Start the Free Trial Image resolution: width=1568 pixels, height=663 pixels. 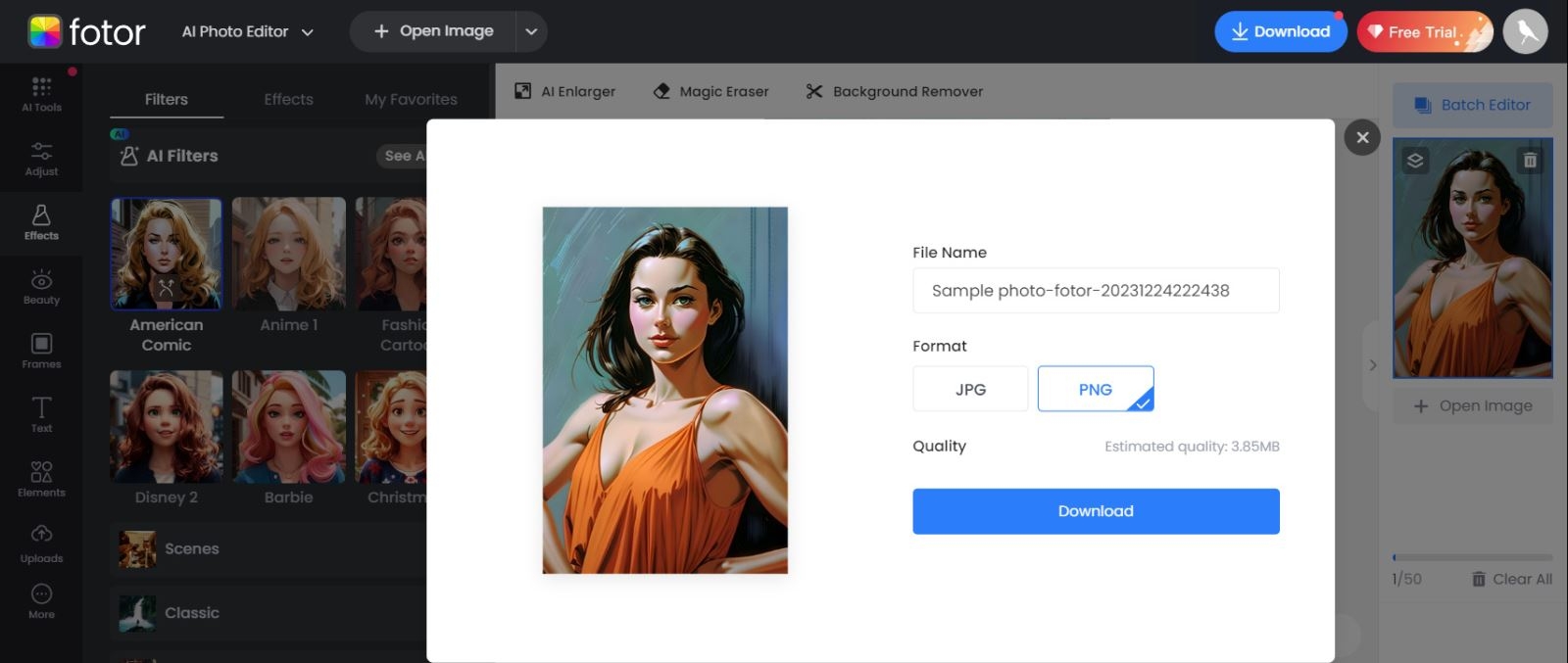[x=1425, y=31]
